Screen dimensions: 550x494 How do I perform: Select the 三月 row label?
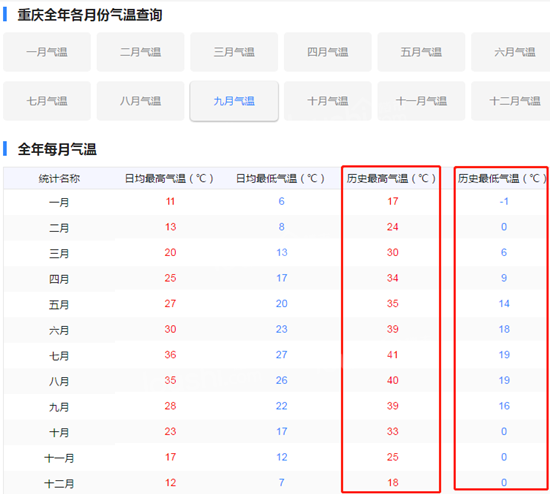59,254
